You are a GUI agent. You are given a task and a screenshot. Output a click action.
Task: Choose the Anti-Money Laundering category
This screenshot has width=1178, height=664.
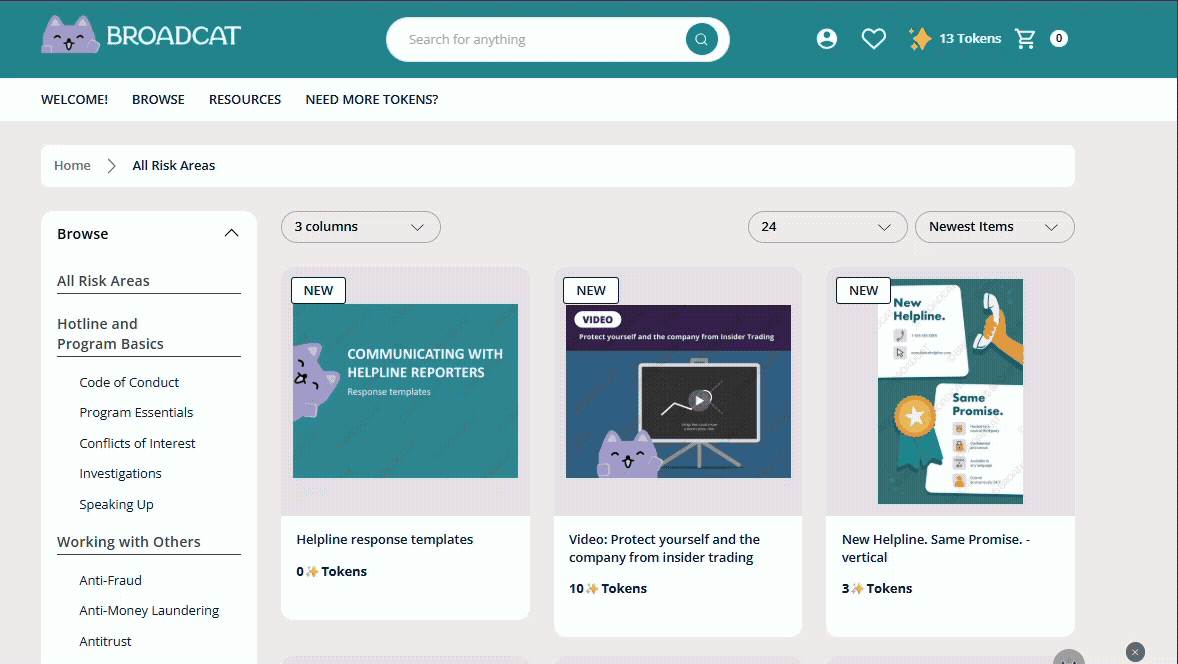click(x=149, y=611)
